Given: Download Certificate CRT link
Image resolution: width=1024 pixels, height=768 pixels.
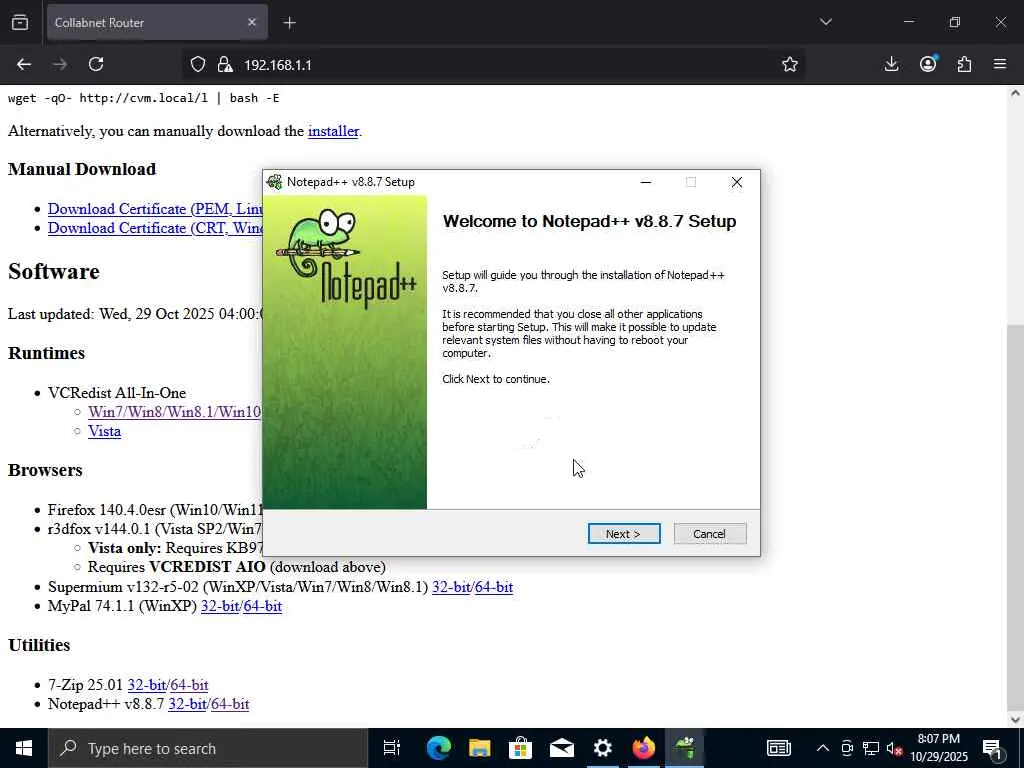Looking at the screenshot, I should tap(155, 228).
